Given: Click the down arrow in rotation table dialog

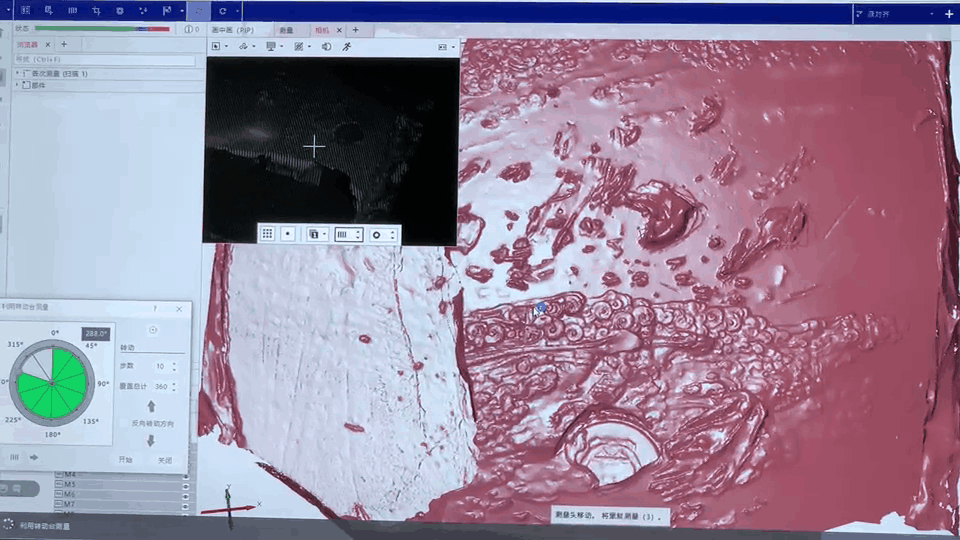Looking at the screenshot, I should click(151, 440).
